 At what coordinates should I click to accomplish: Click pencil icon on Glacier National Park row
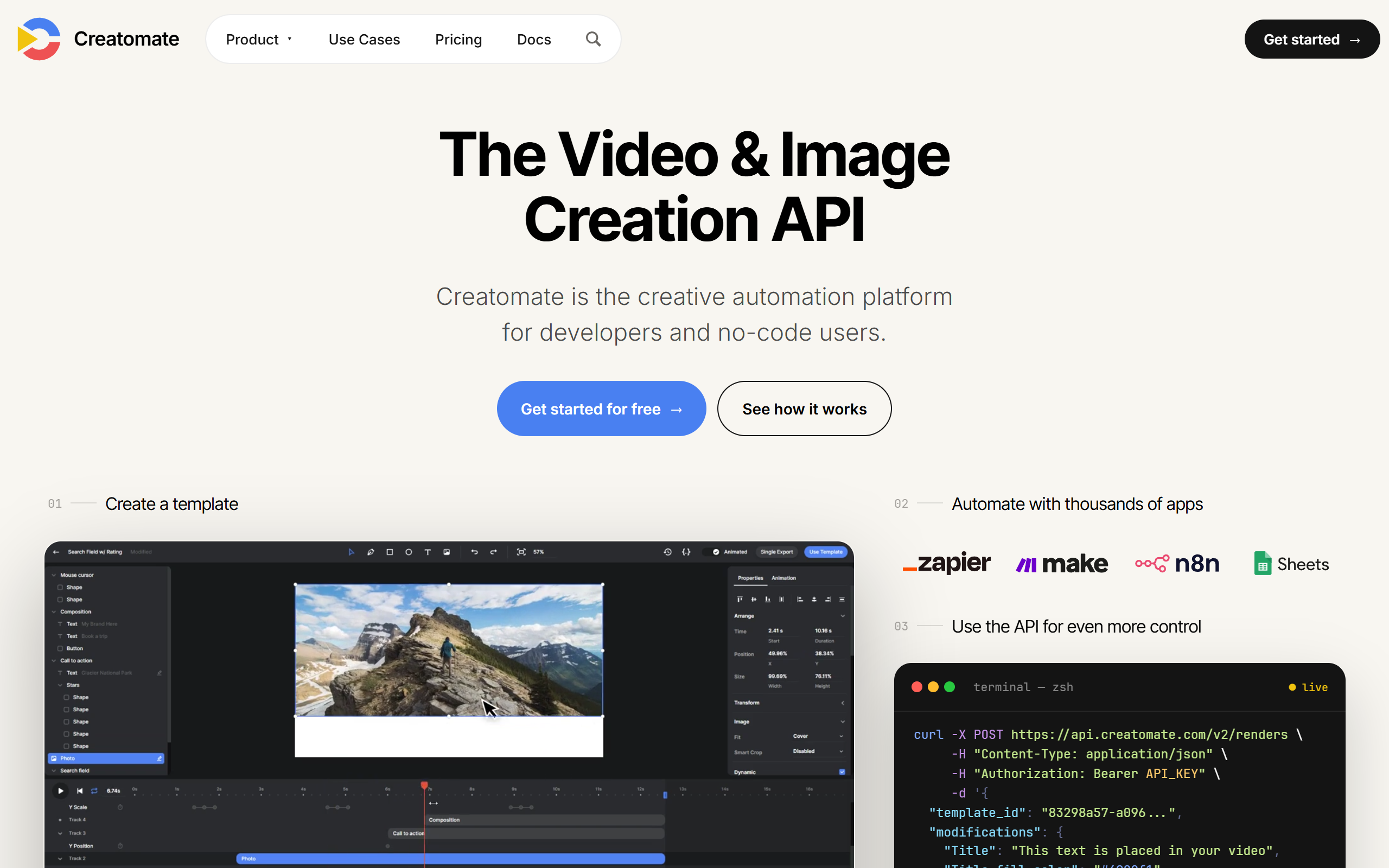[x=159, y=673]
